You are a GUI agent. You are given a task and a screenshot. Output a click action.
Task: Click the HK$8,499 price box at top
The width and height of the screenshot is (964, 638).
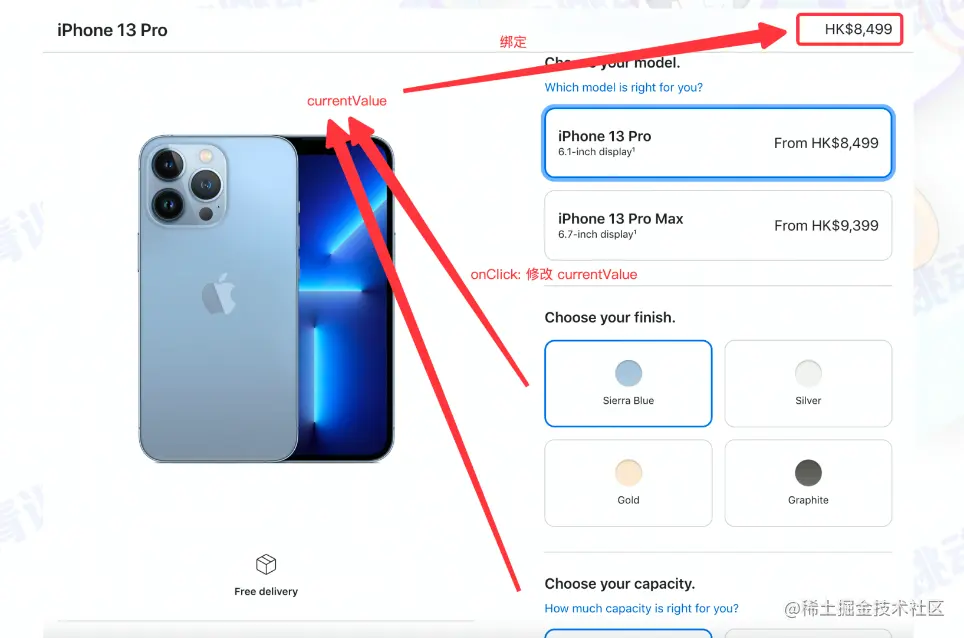[850, 29]
